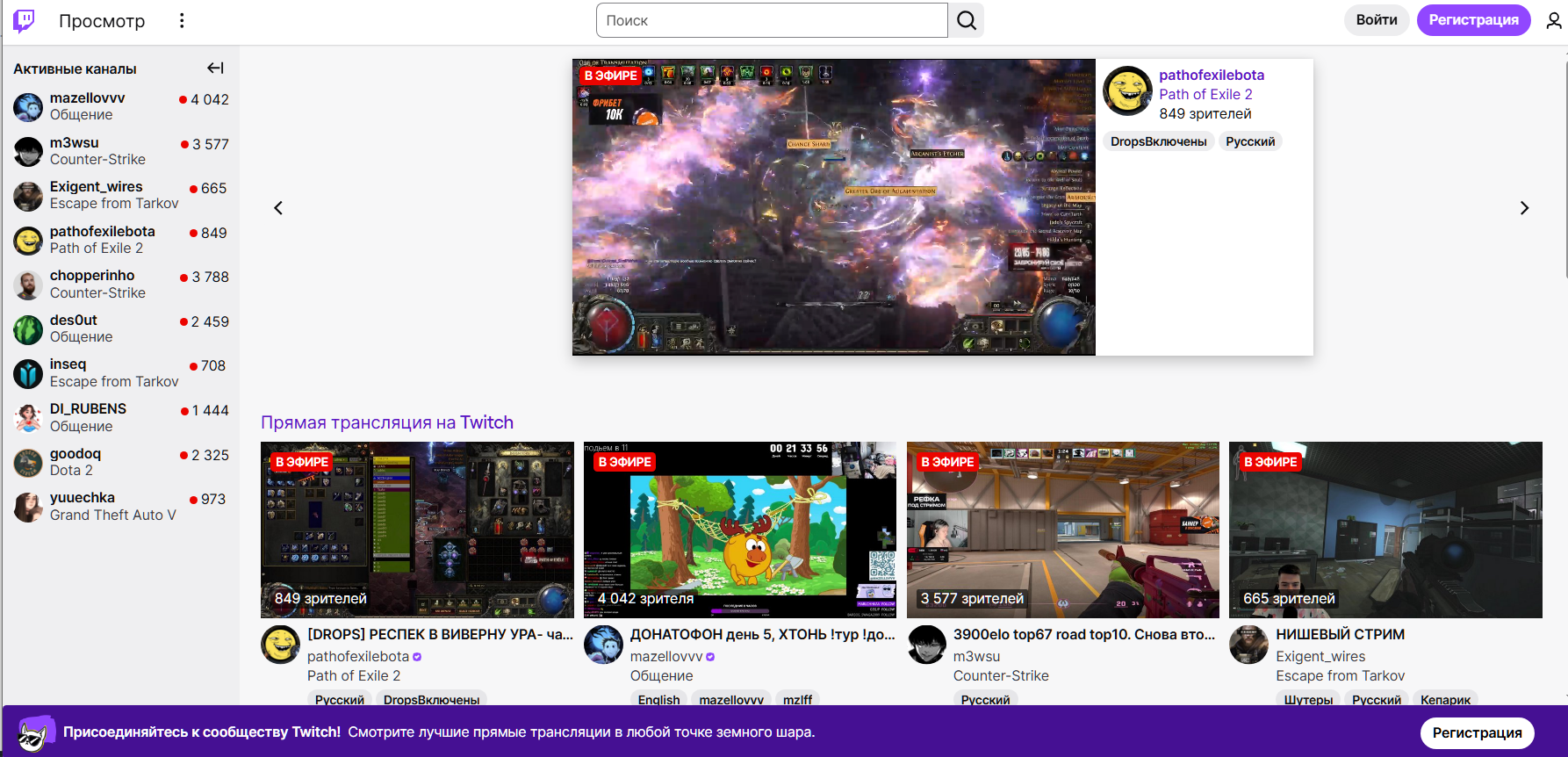Open the three-dot more options menu
Image resolution: width=1568 pixels, height=757 pixels.
(182, 20)
